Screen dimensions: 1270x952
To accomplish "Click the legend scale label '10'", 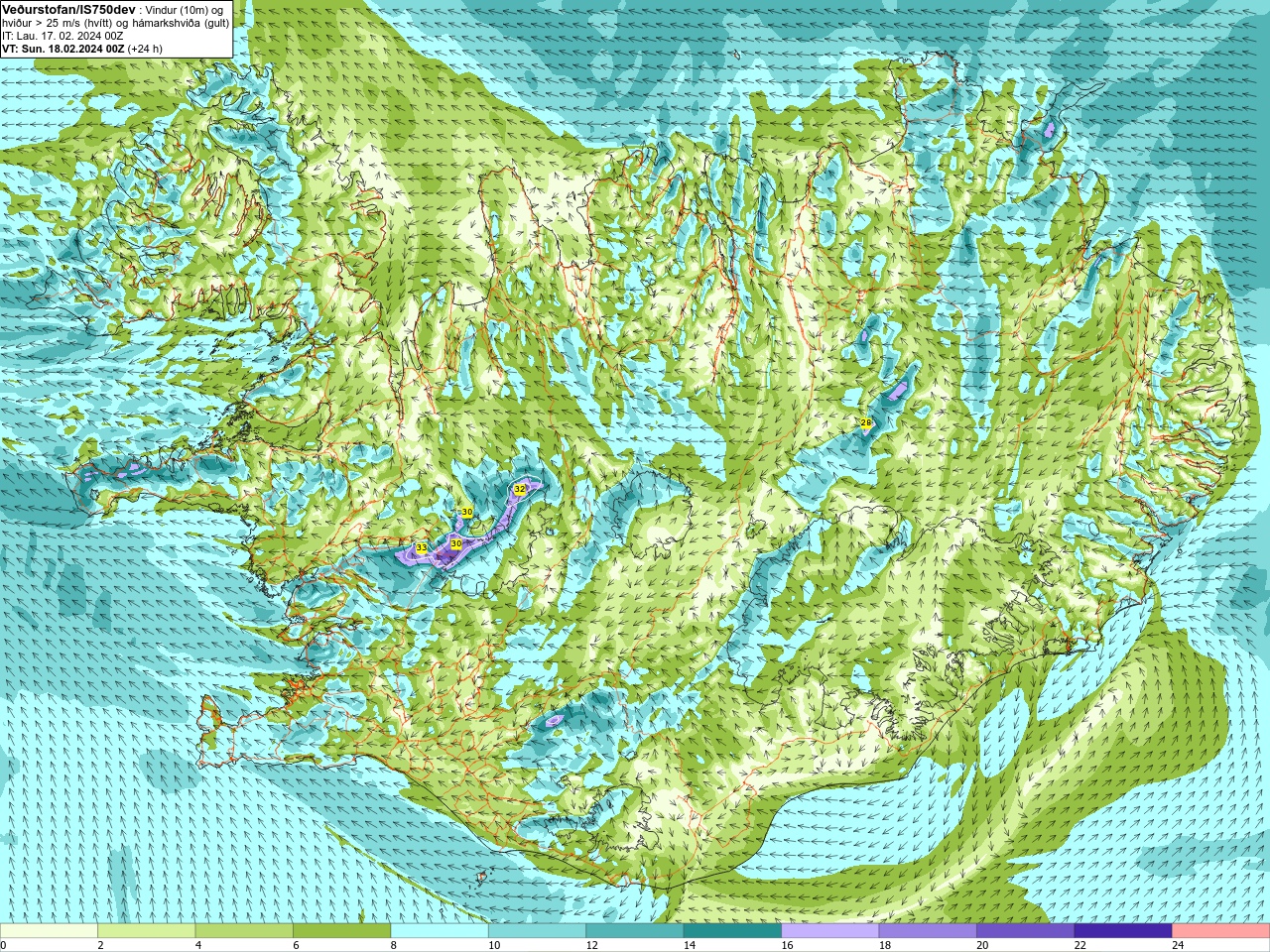I will pyautogui.click(x=494, y=945).
